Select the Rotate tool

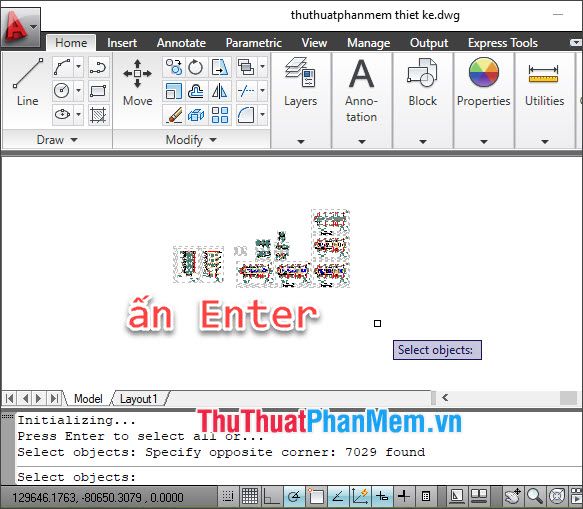click(196, 67)
